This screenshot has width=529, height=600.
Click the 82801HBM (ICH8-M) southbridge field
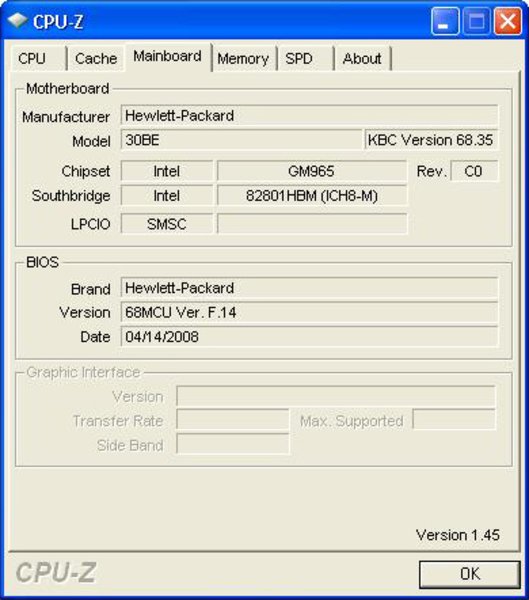[312, 196]
